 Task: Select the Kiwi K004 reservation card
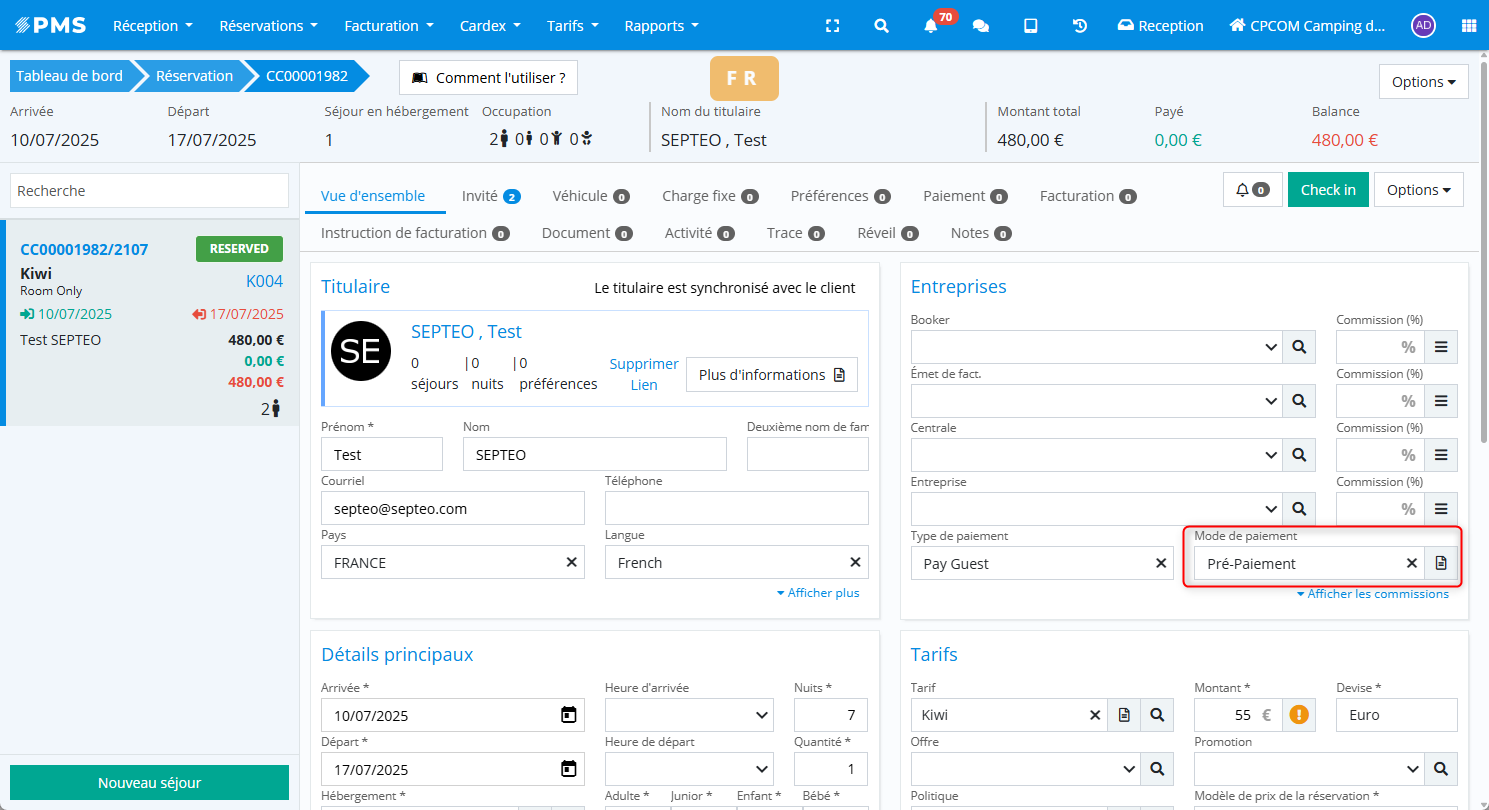(x=151, y=322)
